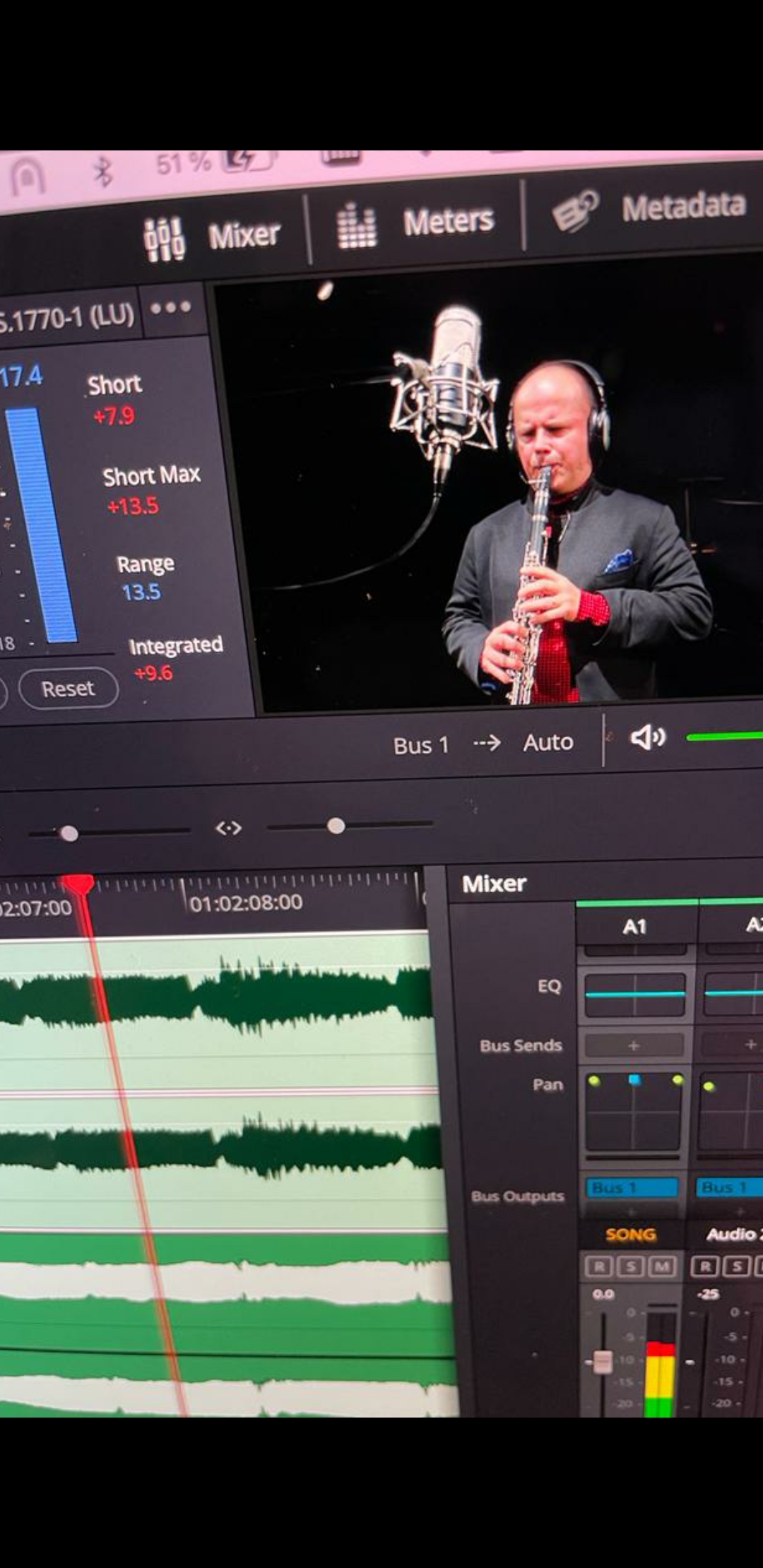Reset the loudness meter
763x1568 pixels.
(x=68, y=688)
